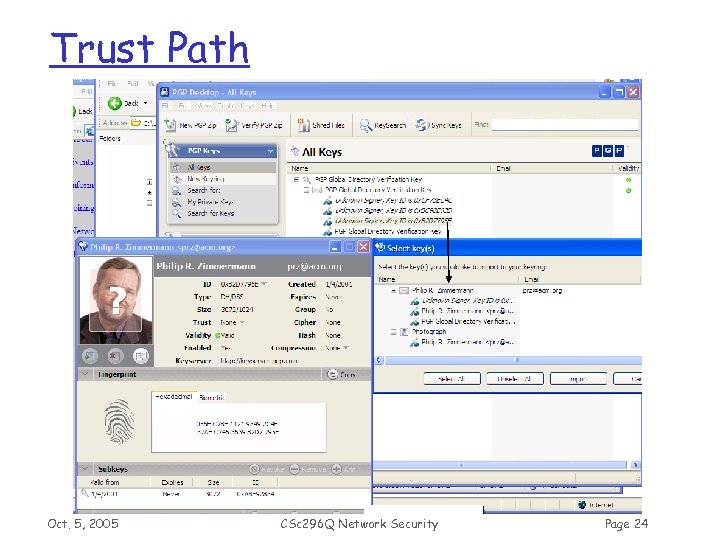720x540 pixels.
Task: Open the Keys menu in PGP Desktop
Action: (x=247, y=106)
